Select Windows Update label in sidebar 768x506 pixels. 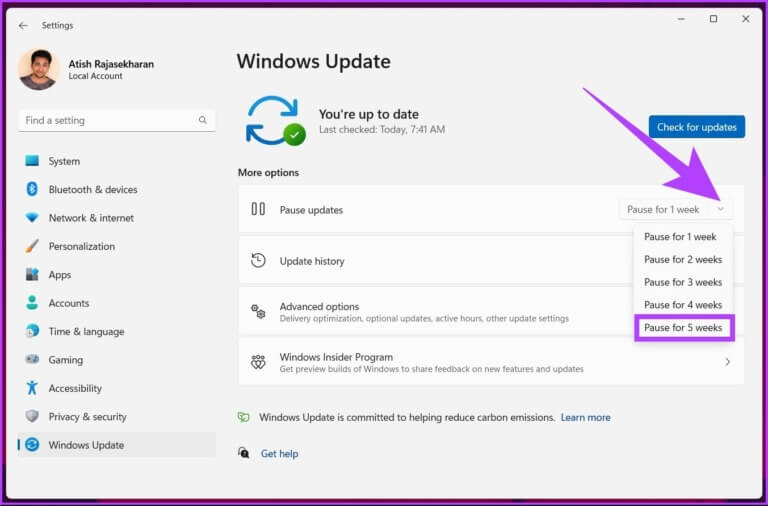pyautogui.click(x=86, y=445)
